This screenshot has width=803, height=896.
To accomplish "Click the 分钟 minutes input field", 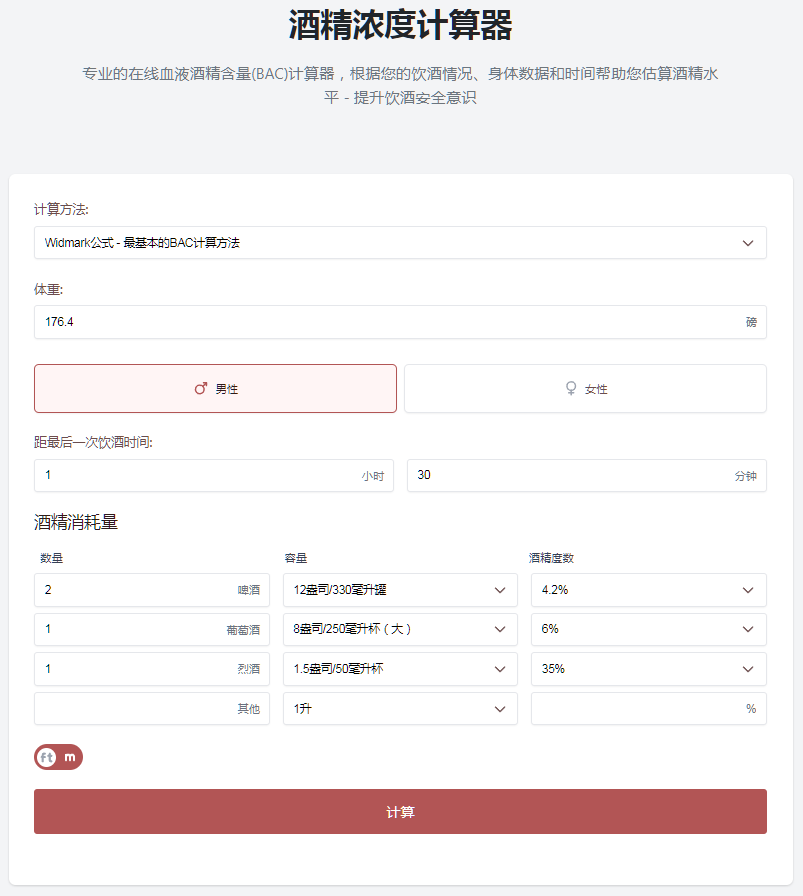I will [x=587, y=475].
